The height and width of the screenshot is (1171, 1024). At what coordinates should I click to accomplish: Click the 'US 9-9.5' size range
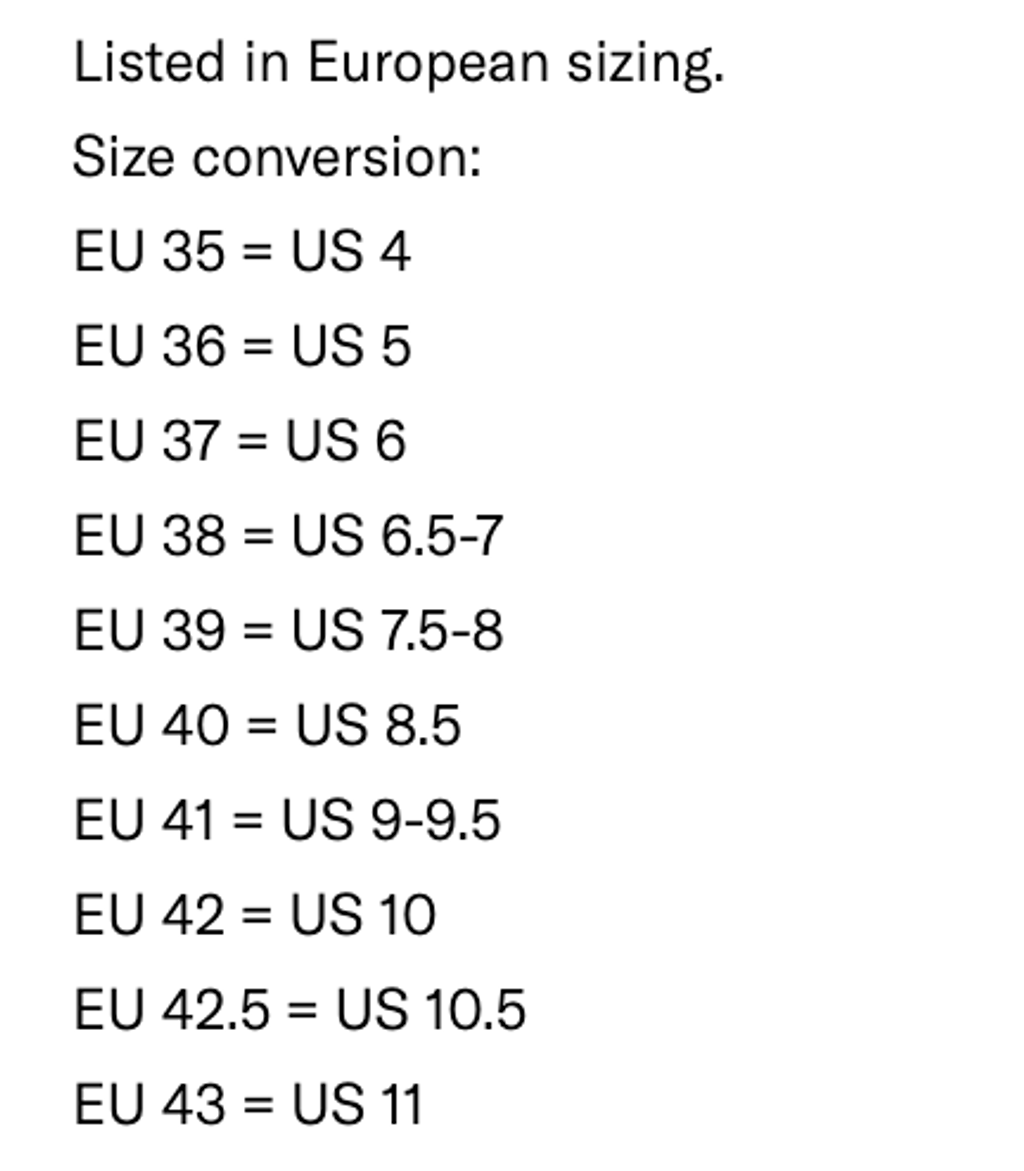pyautogui.click(x=390, y=821)
